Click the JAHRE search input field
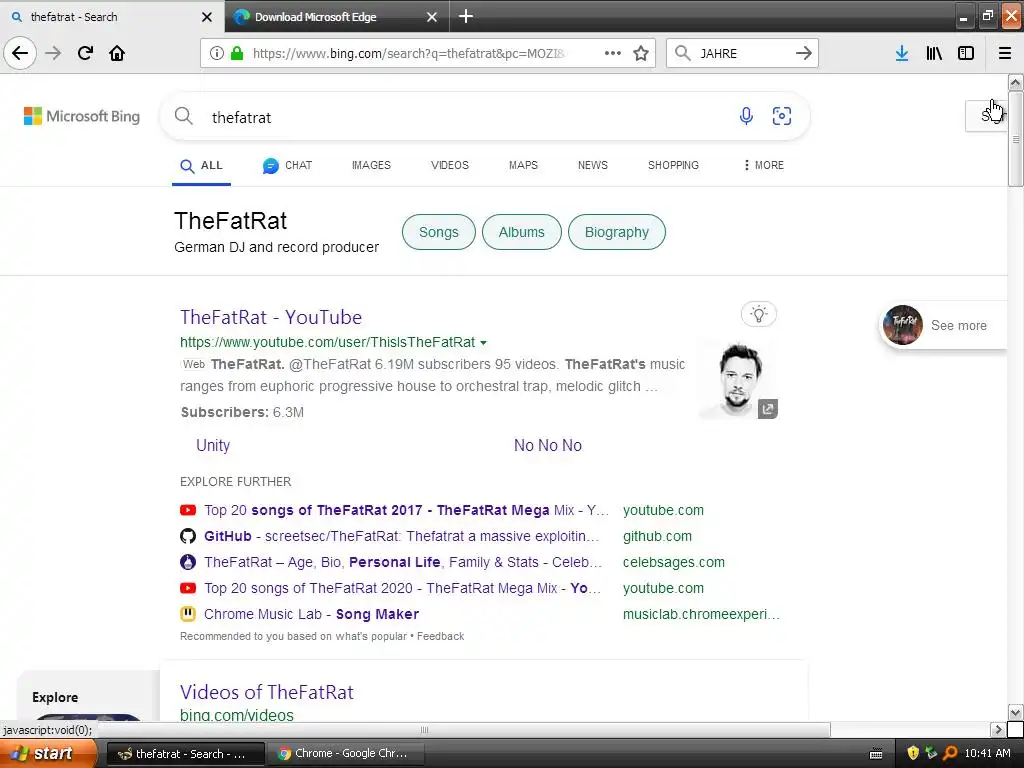 pos(743,53)
